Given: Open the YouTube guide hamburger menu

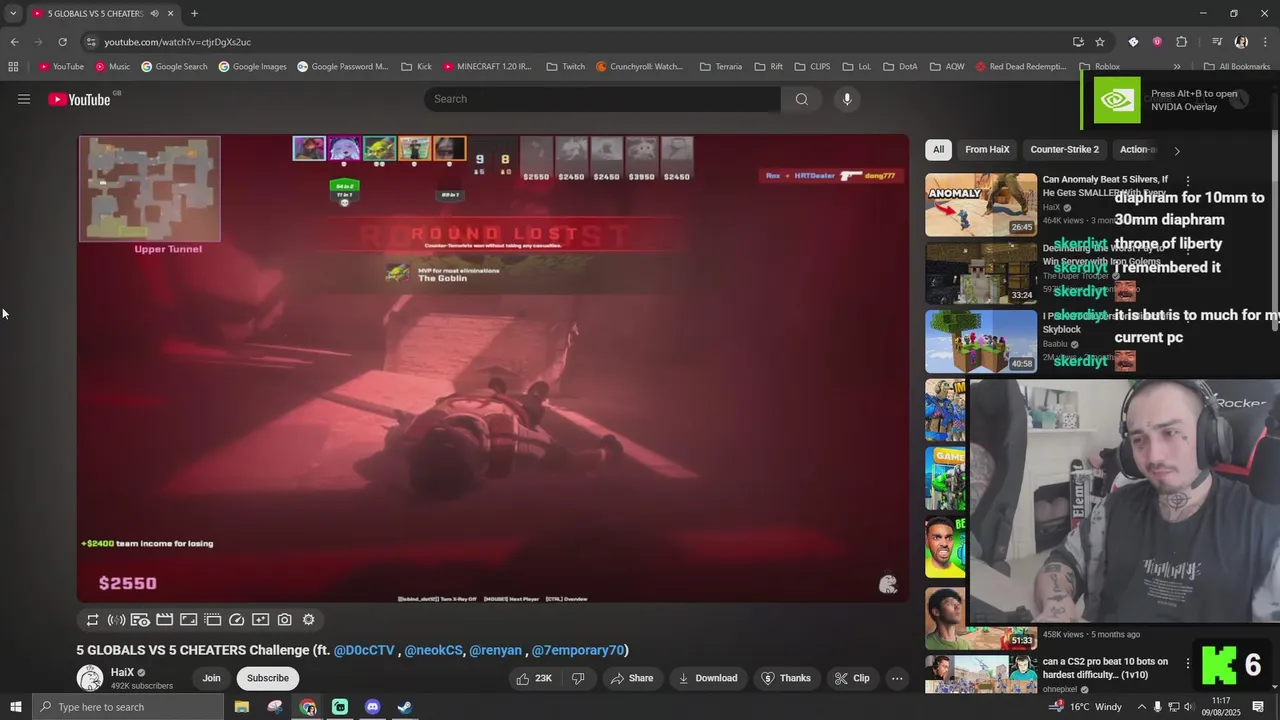Looking at the screenshot, I should pos(24,99).
